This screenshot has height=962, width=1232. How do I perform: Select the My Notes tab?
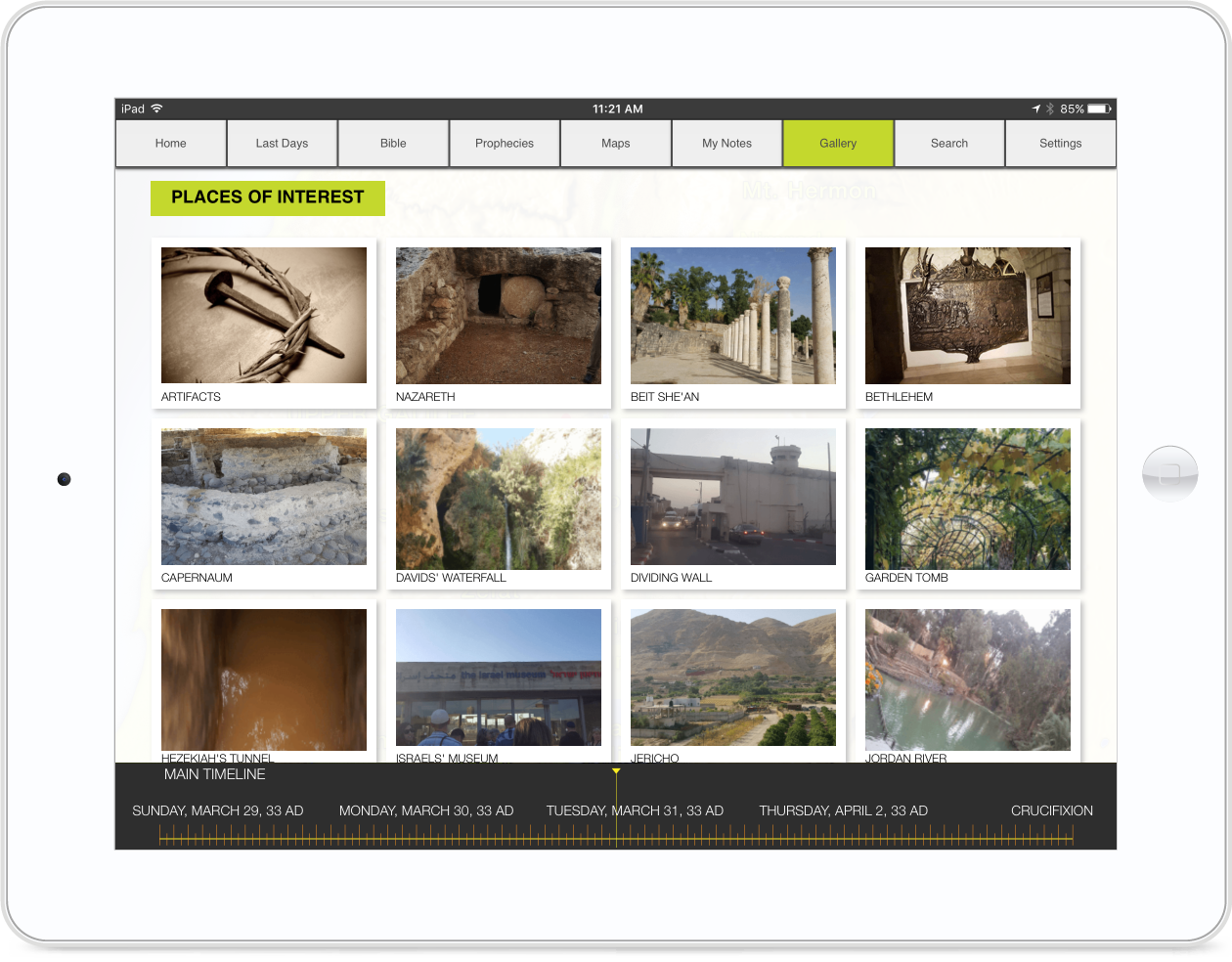point(726,144)
